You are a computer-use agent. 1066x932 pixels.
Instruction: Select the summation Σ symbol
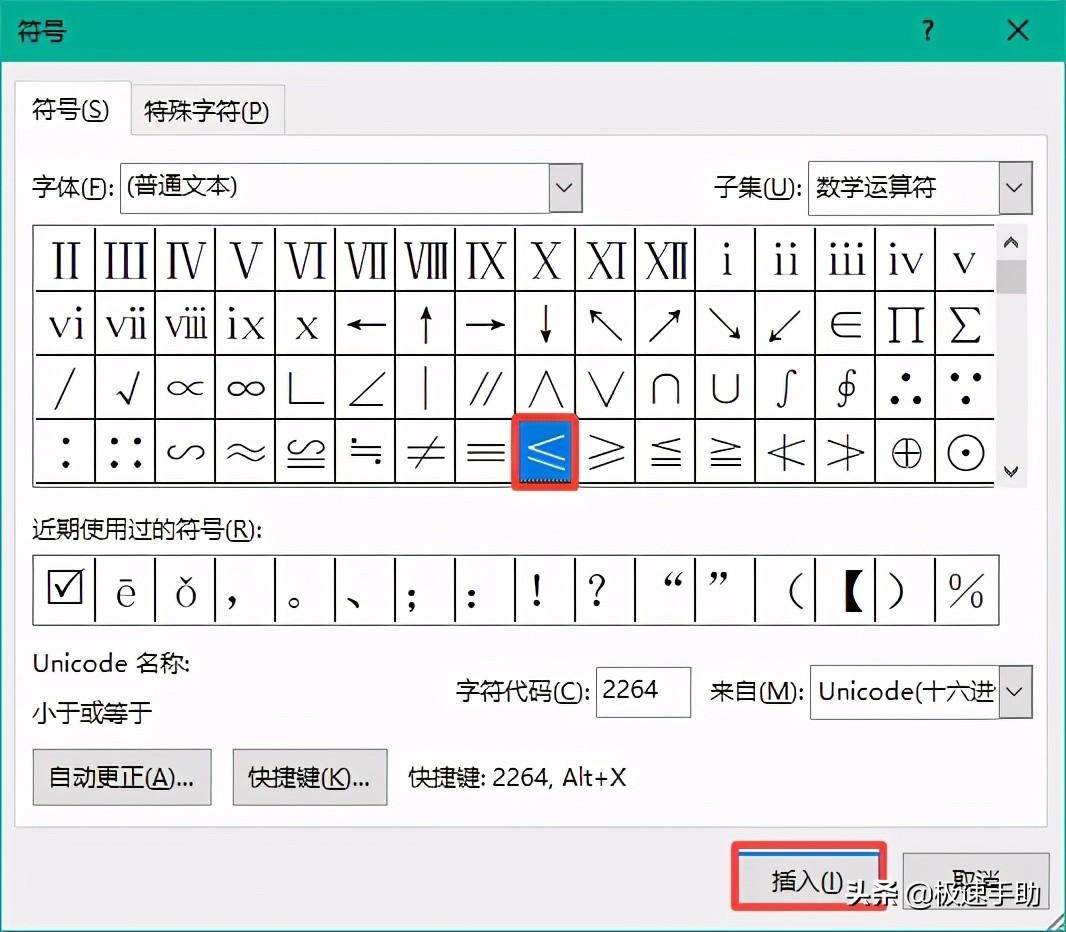pyautogui.click(x=965, y=323)
